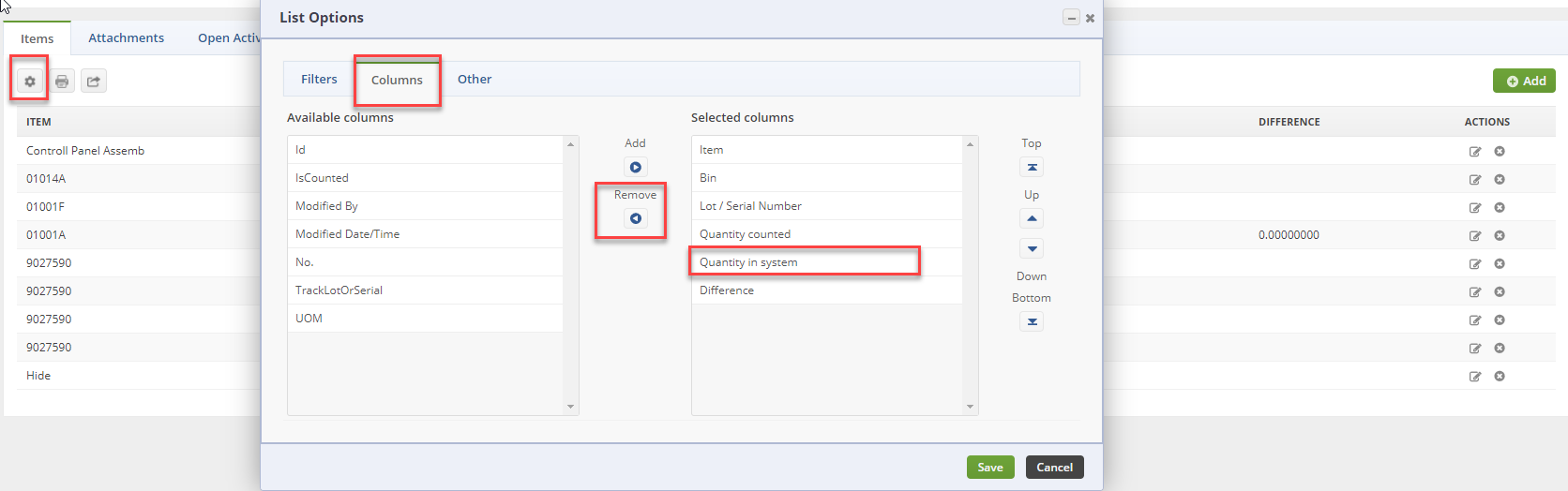Save the list options
This screenshot has width=1568, height=491.
(990, 468)
